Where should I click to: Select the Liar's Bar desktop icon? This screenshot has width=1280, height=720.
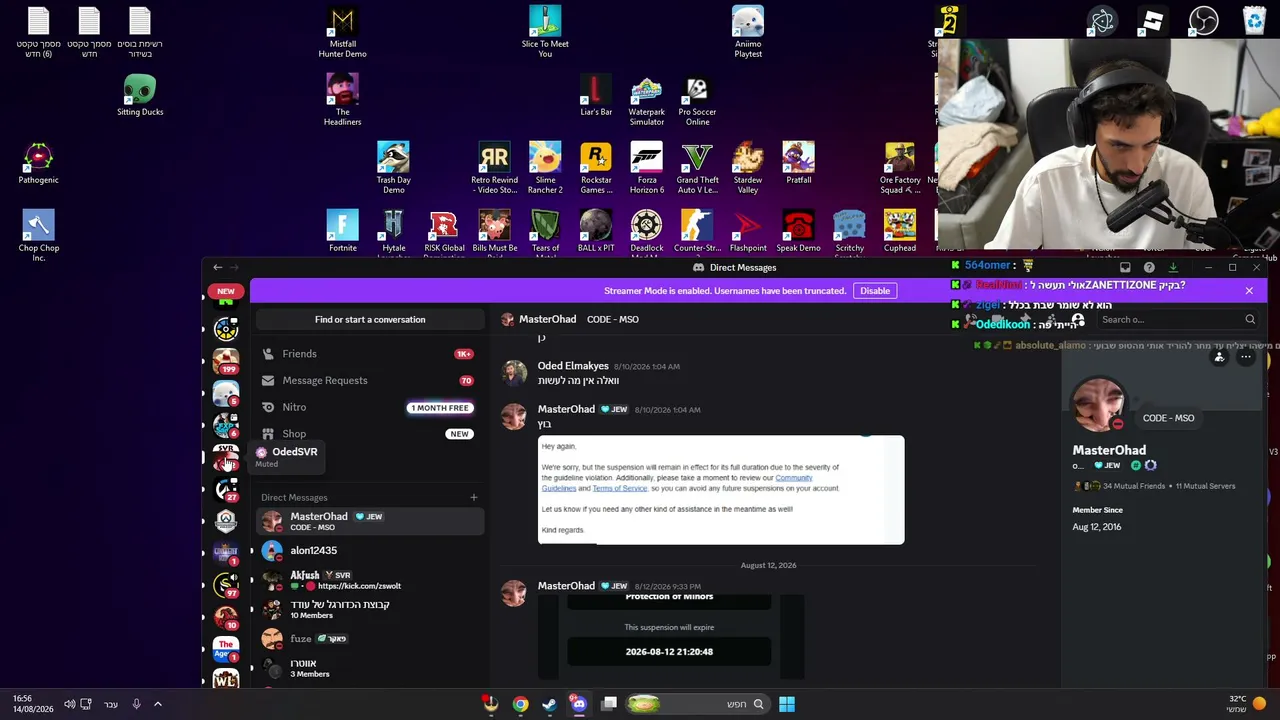click(x=596, y=96)
